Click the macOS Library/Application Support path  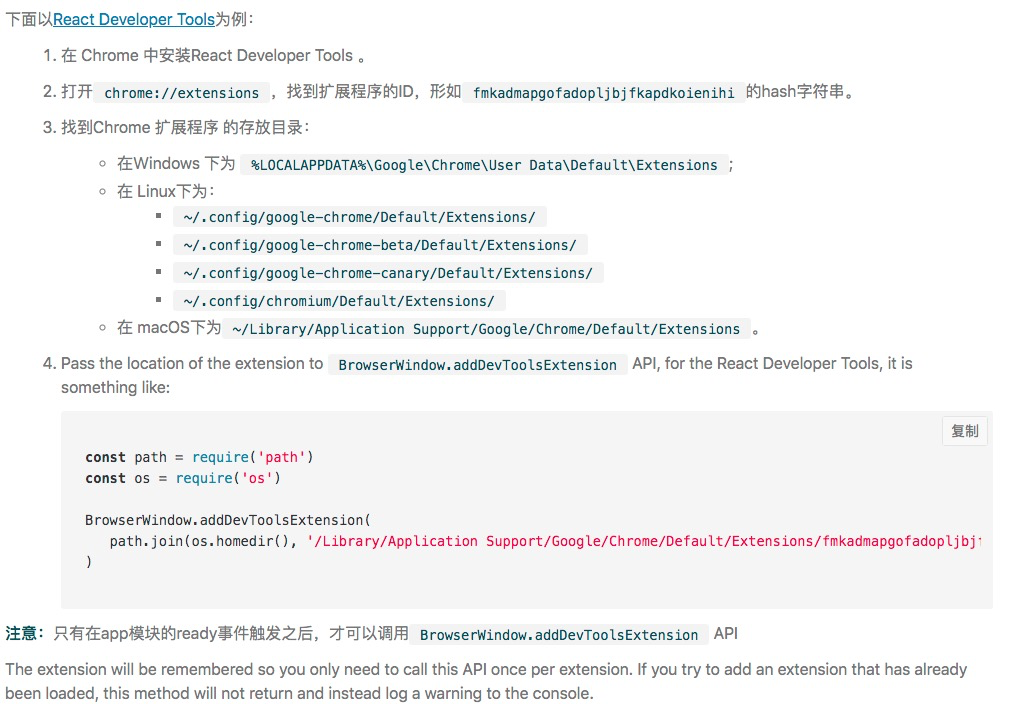click(486, 329)
